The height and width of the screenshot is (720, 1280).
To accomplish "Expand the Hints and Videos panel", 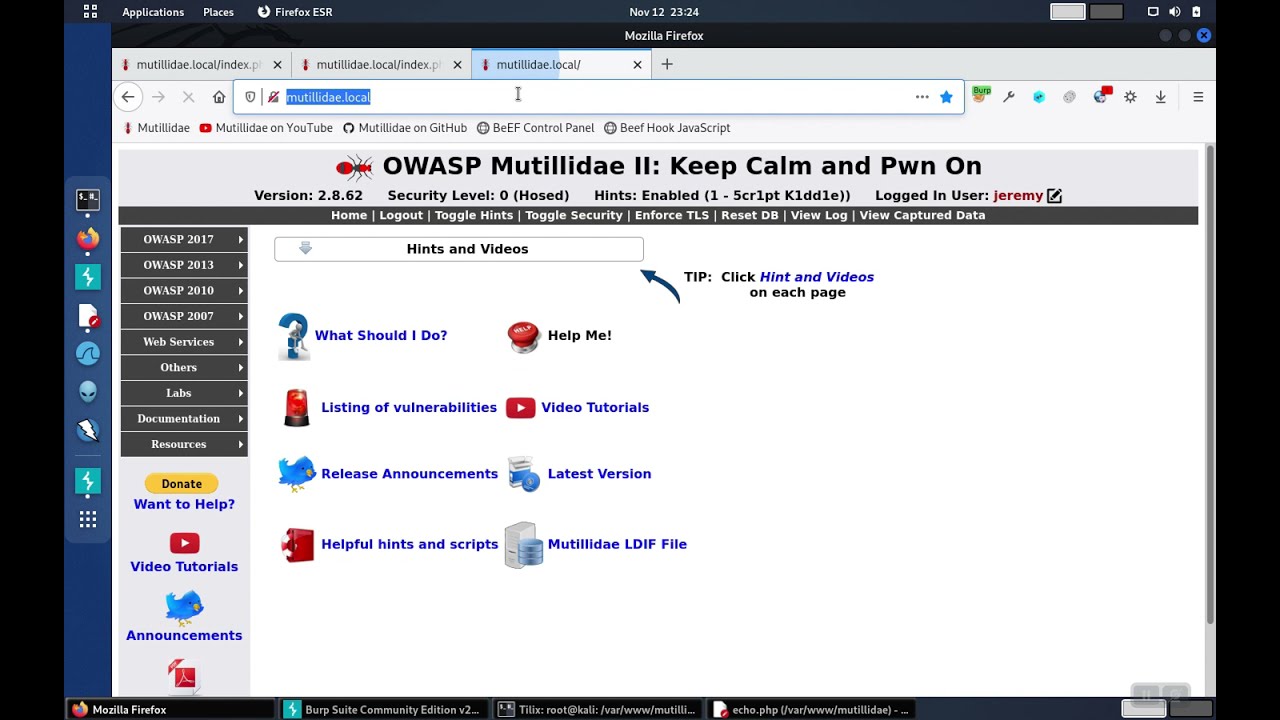I will click(x=459, y=249).
